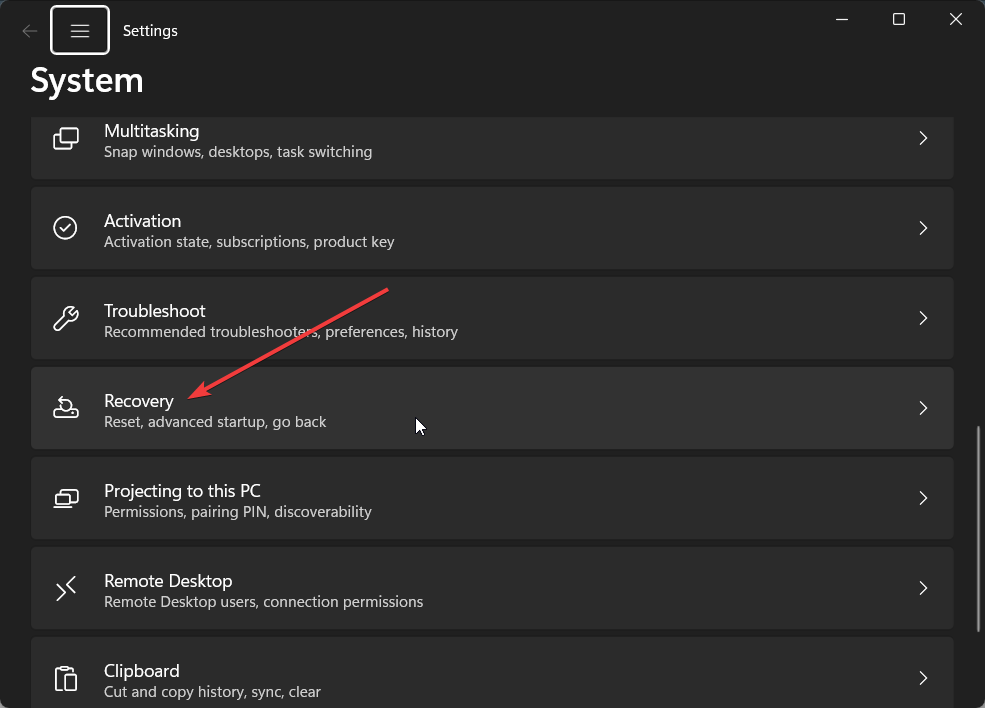Click the Recovery icon

point(65,408)
